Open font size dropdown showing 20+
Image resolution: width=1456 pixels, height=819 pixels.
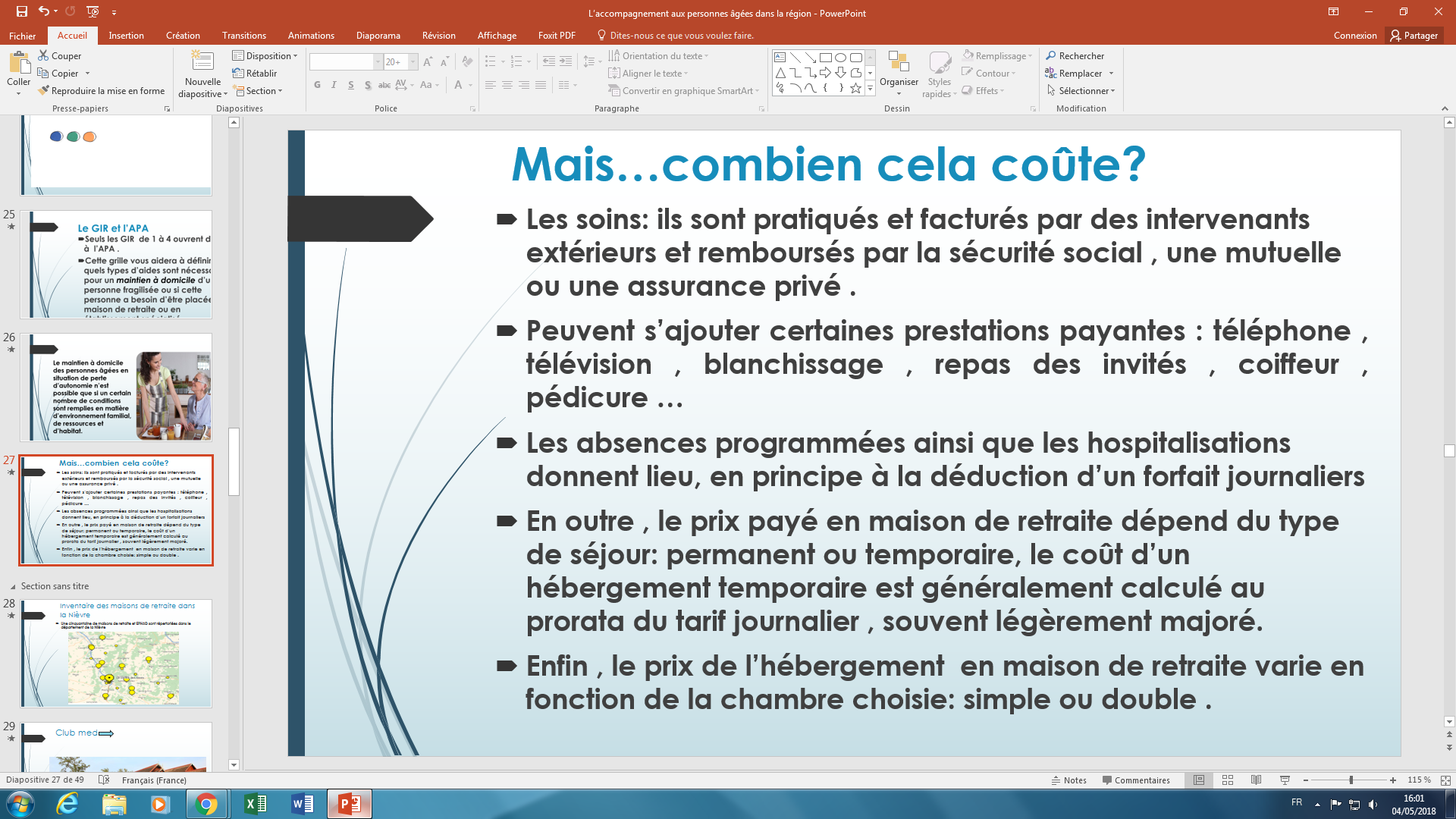pyautogui.click(x=413, y=61)
